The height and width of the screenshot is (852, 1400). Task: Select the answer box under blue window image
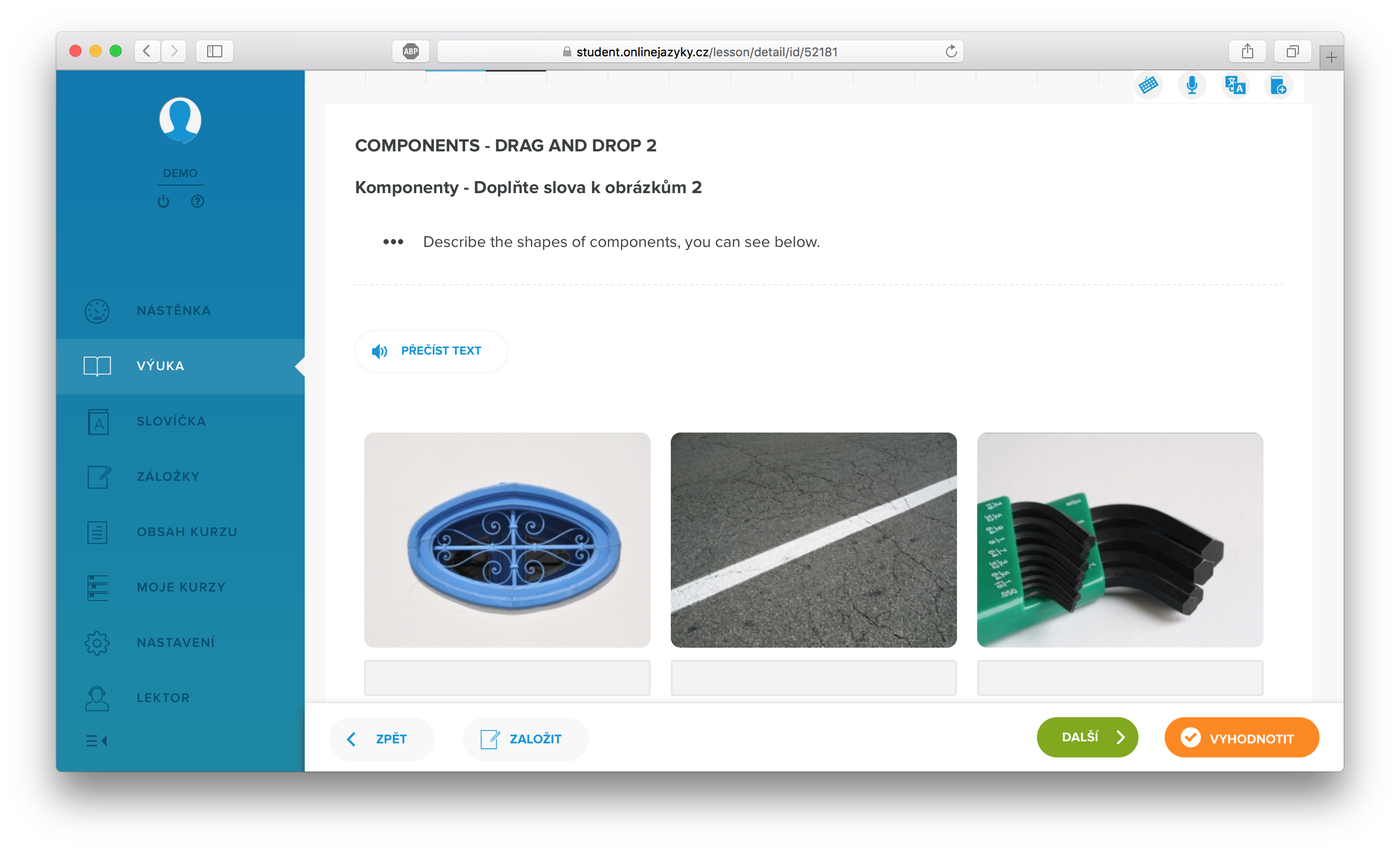[x=507, y=677]
